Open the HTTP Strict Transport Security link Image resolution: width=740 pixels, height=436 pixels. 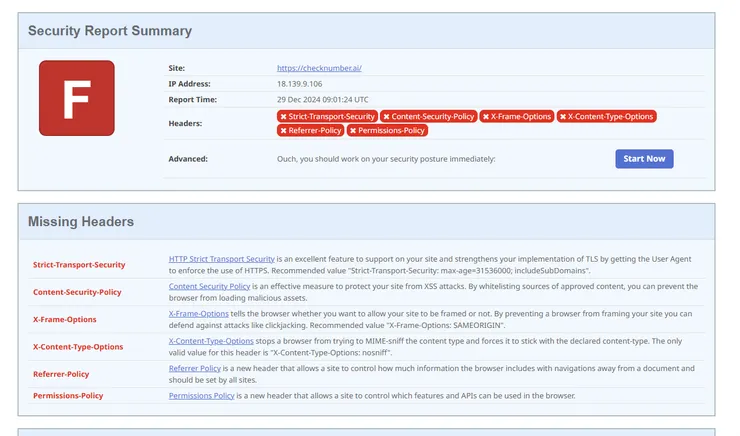(x=221, y=259)
